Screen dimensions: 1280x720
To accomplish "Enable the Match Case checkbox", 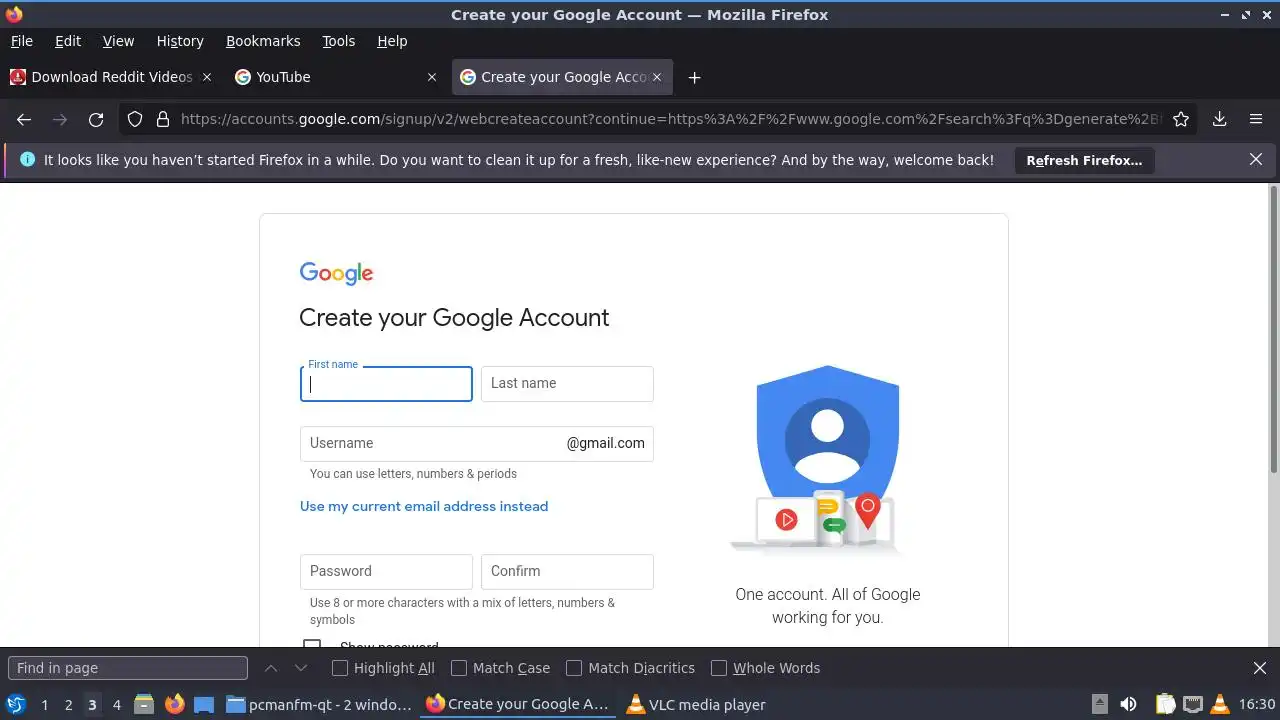I will (459, 668).
